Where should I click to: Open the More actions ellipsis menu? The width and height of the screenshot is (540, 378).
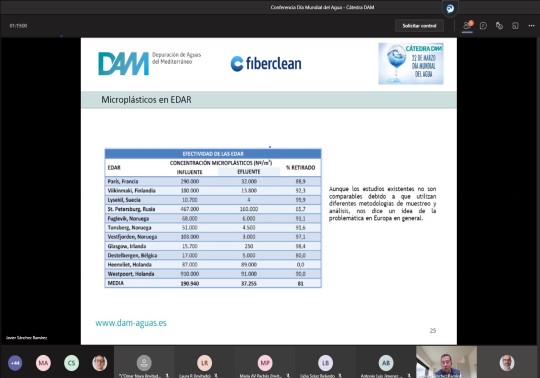(x=531, y=26)
